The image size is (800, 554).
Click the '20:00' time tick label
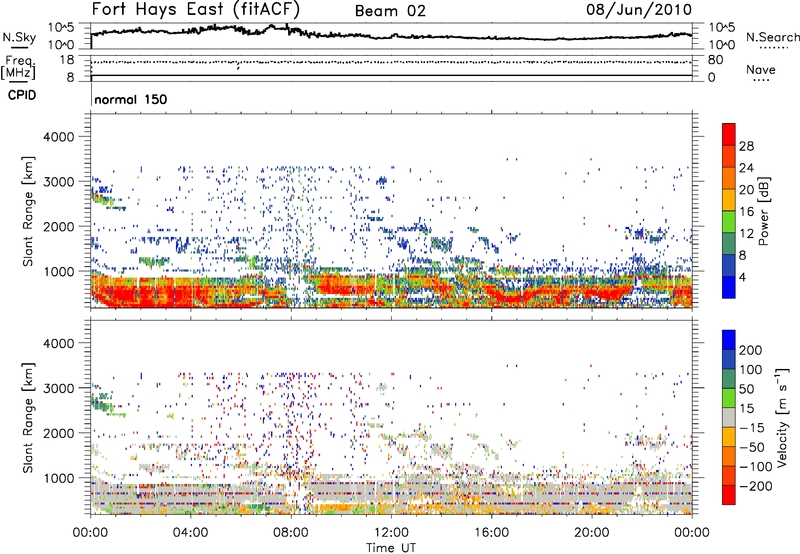591,533
